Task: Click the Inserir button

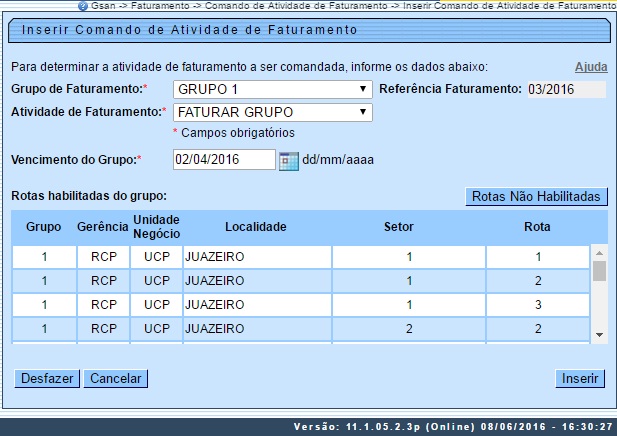Action: click(580, 379)
